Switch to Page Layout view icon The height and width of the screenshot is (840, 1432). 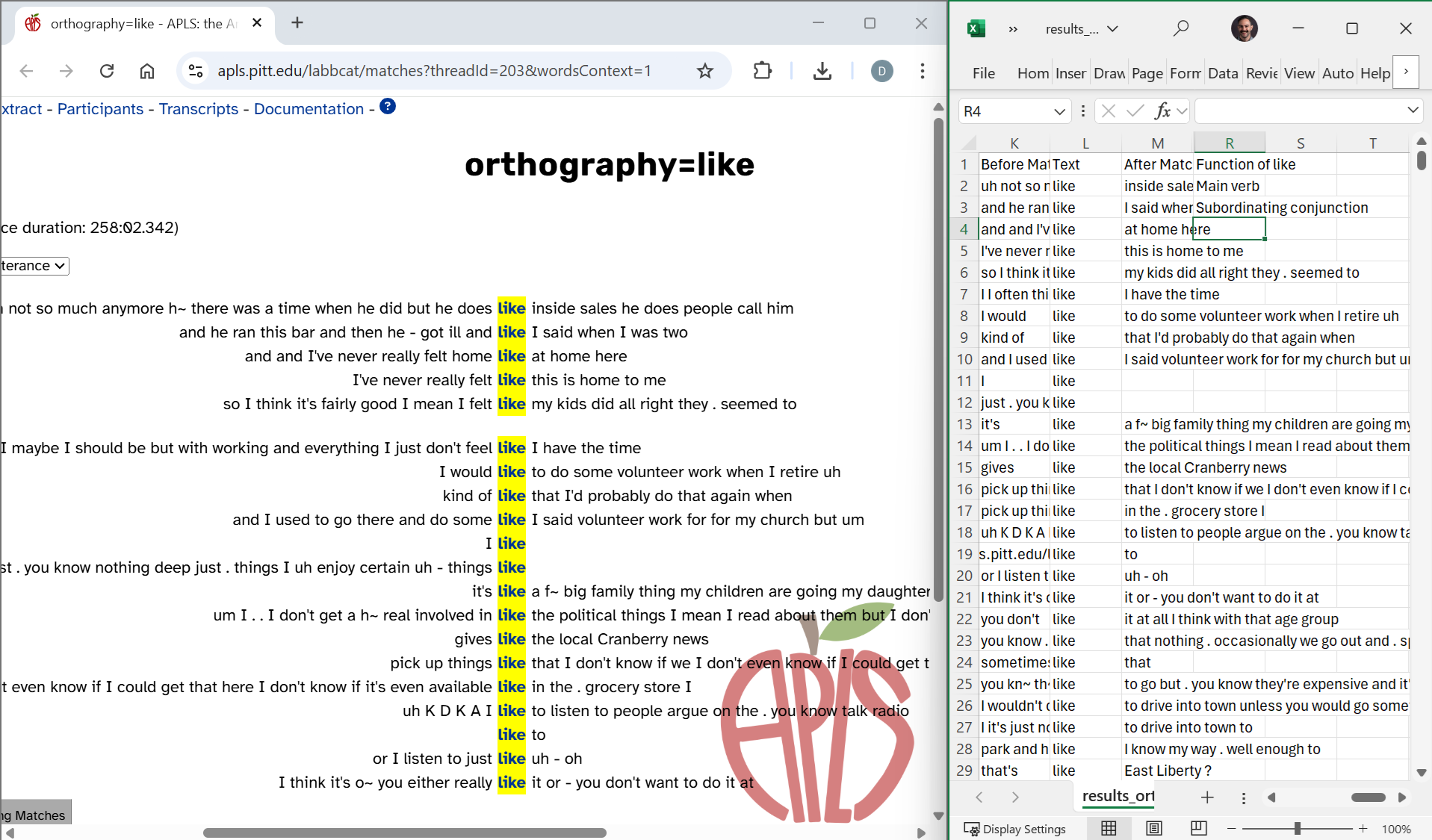pos(1154,828)
